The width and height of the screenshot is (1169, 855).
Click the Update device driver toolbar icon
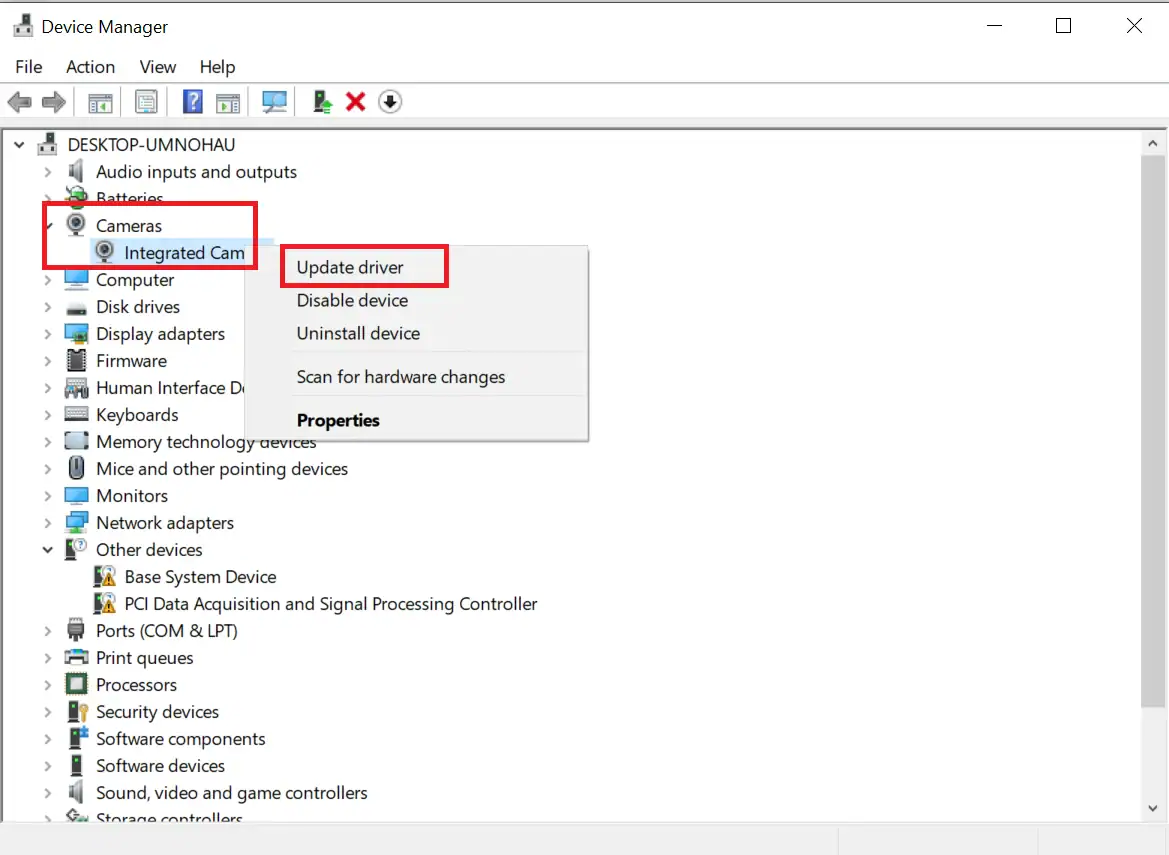pos(322,102)
